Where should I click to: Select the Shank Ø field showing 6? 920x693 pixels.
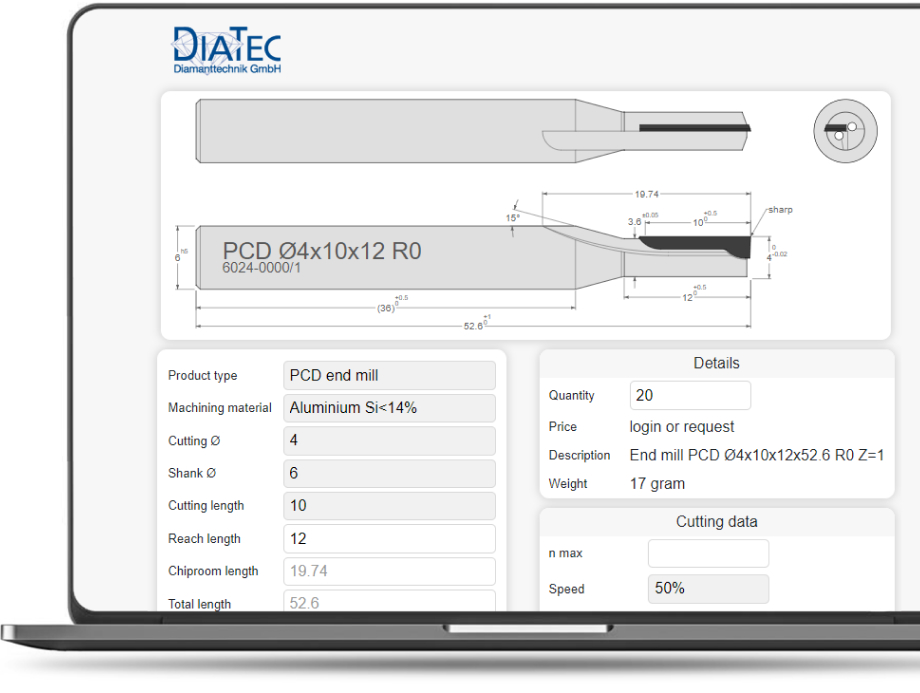[x=389, y=474]
